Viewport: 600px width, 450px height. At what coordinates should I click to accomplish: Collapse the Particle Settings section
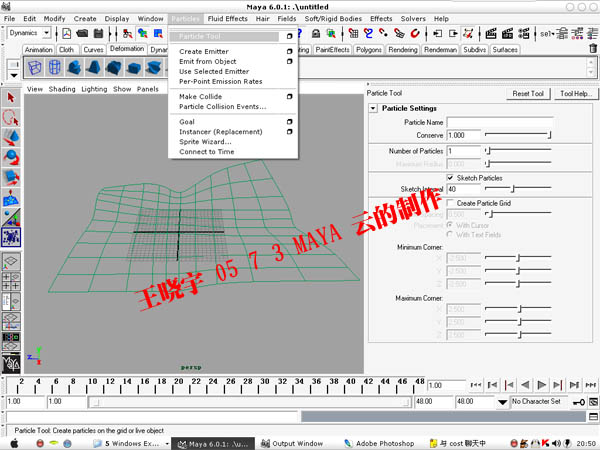(x=373, y=108)
